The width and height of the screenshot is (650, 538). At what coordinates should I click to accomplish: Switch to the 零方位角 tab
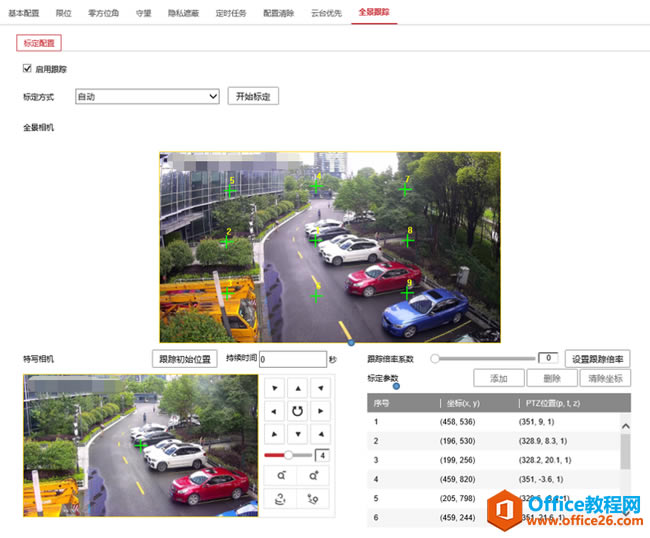(x=103, y=13)
